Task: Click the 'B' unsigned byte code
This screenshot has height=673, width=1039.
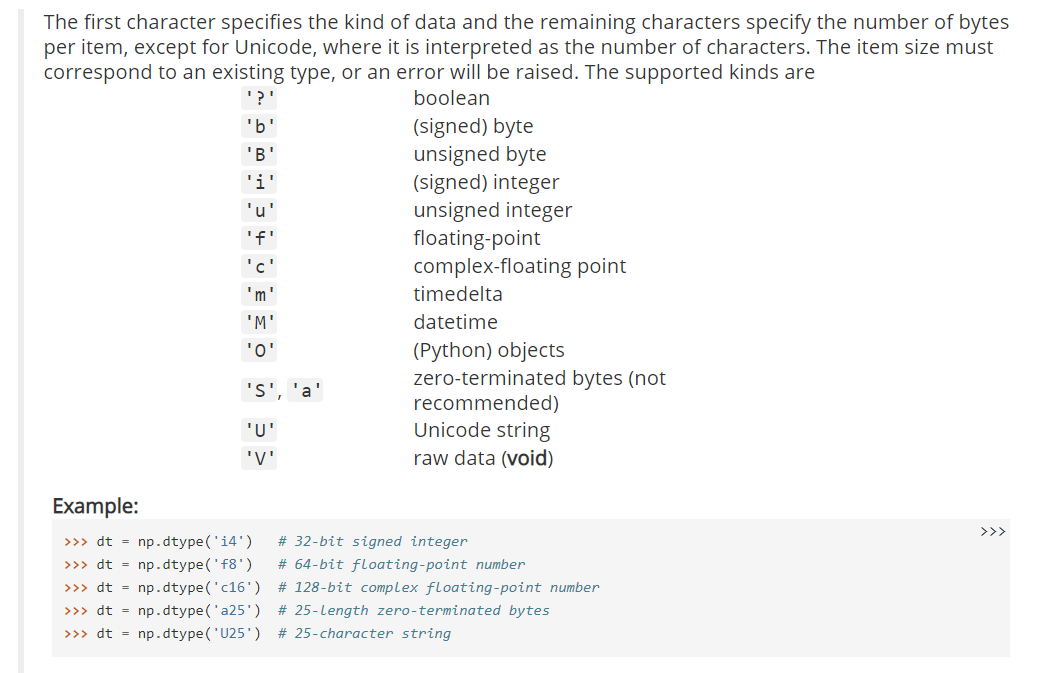Action: [259, 154]
